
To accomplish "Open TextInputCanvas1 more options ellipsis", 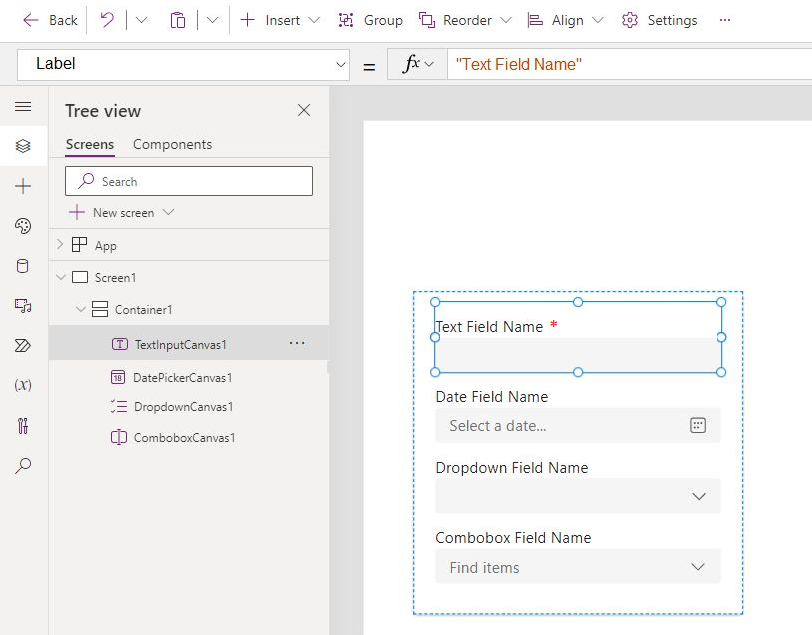I will click(x=297, y=343).
